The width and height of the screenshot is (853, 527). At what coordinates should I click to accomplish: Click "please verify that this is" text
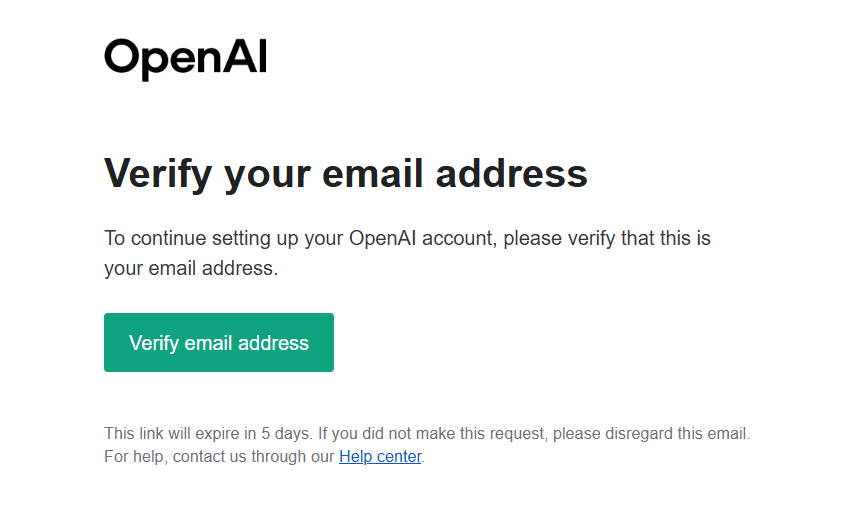tap(607, 238)
